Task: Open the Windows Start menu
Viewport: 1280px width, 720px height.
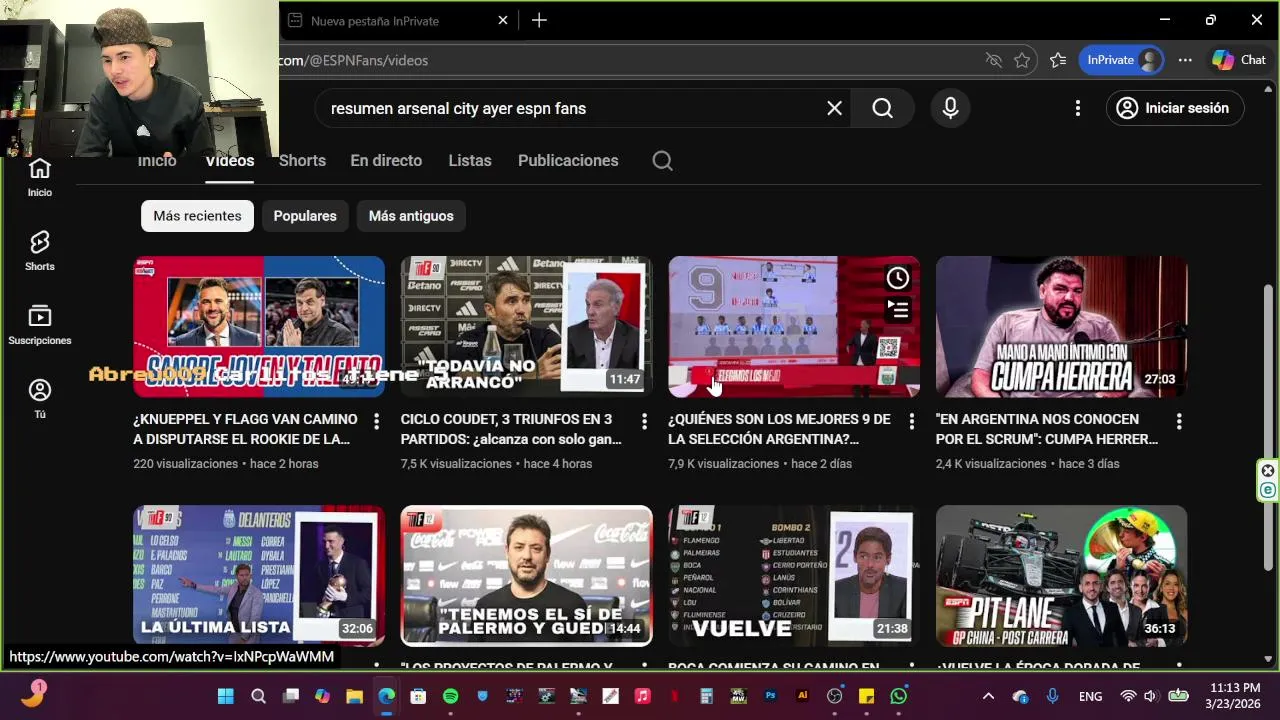Action: click(226, 696)
